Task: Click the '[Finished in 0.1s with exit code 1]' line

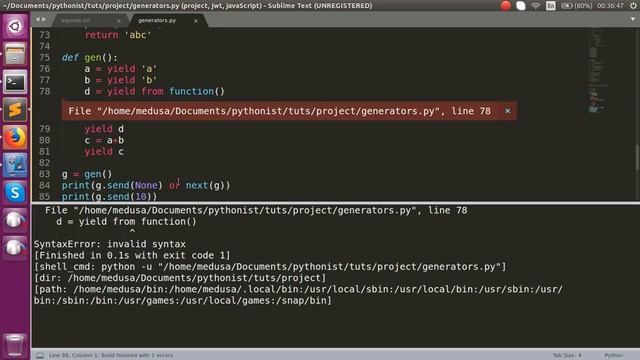Action: (x=132, y=256)
